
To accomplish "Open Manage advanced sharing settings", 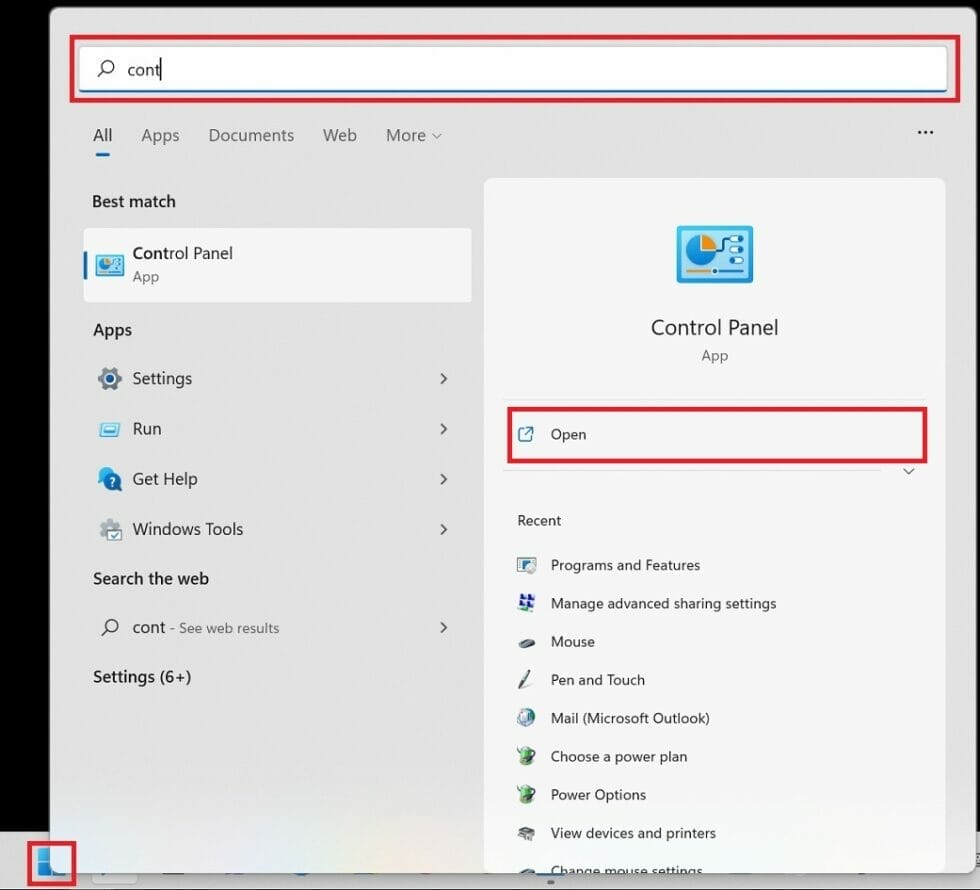I will pos(663,603).
